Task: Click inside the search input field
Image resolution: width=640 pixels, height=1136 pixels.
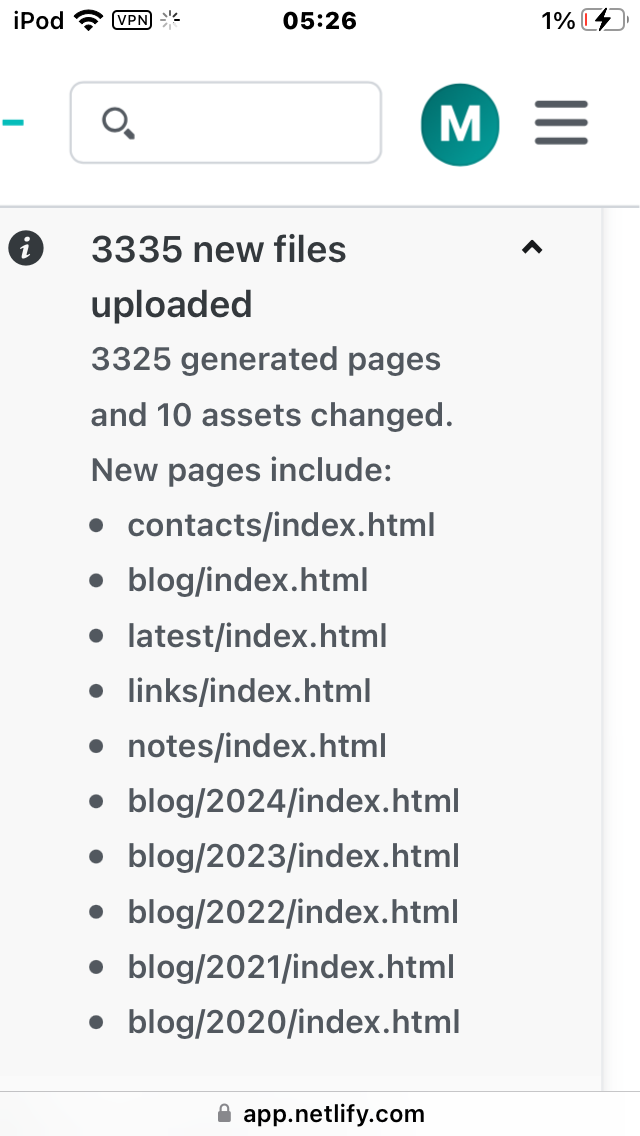Action: [250, 123]
